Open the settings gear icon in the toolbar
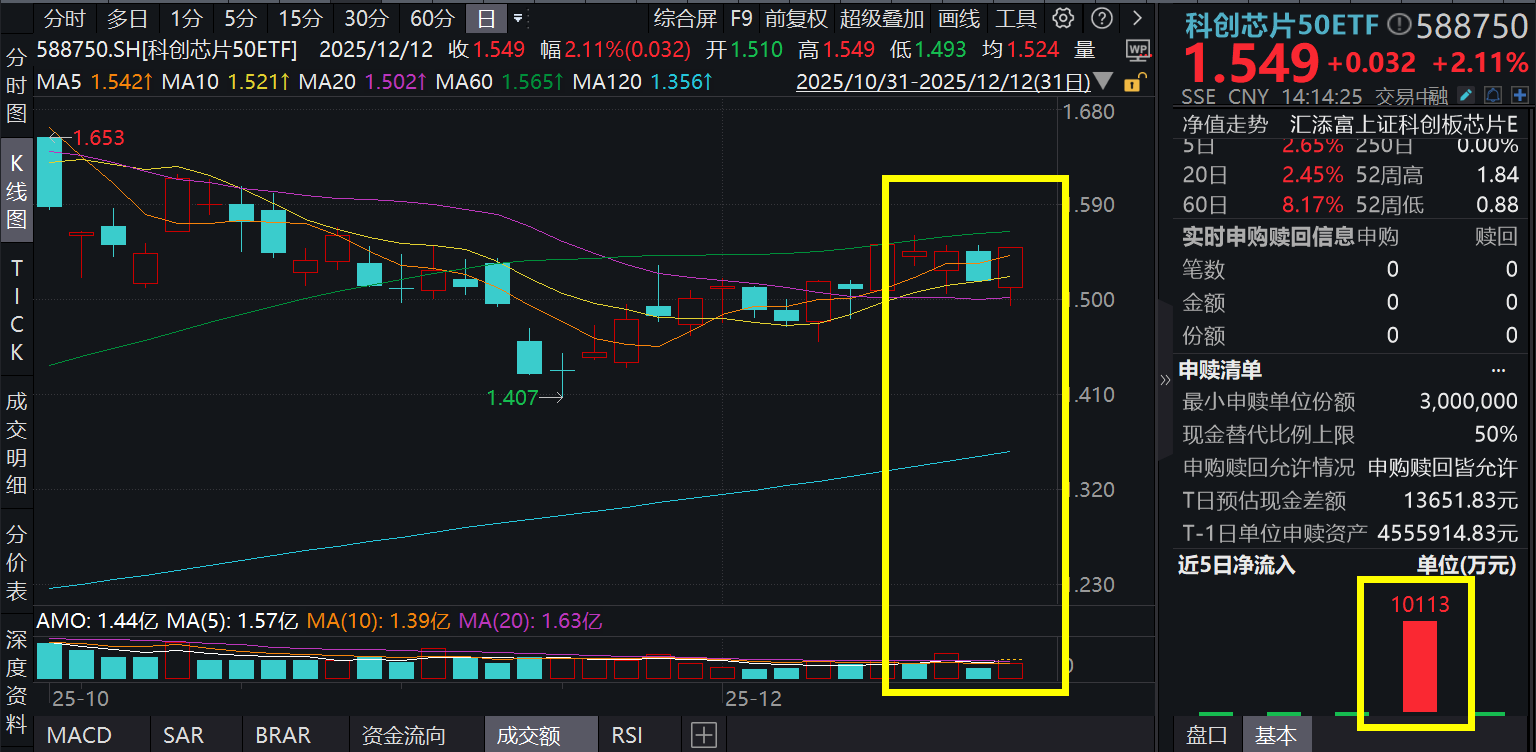Viewport: 1536px width, 752px height. (1062, 18)
